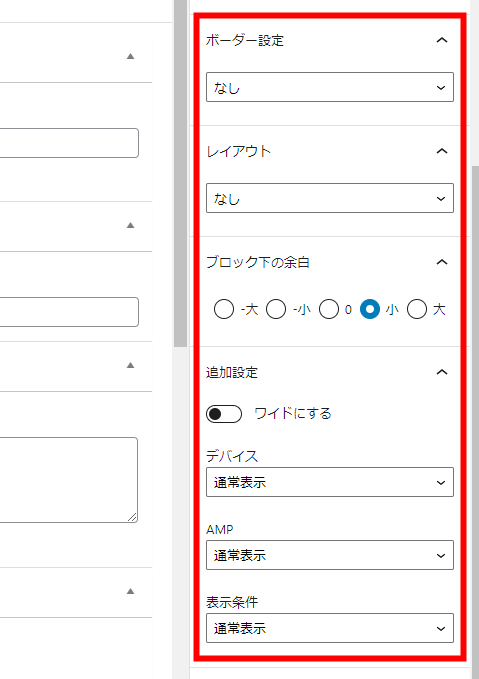This screenshot has height=679, width=479.
Task: Toggle the ワイドにする switch
Action: [x=224, y=414]
